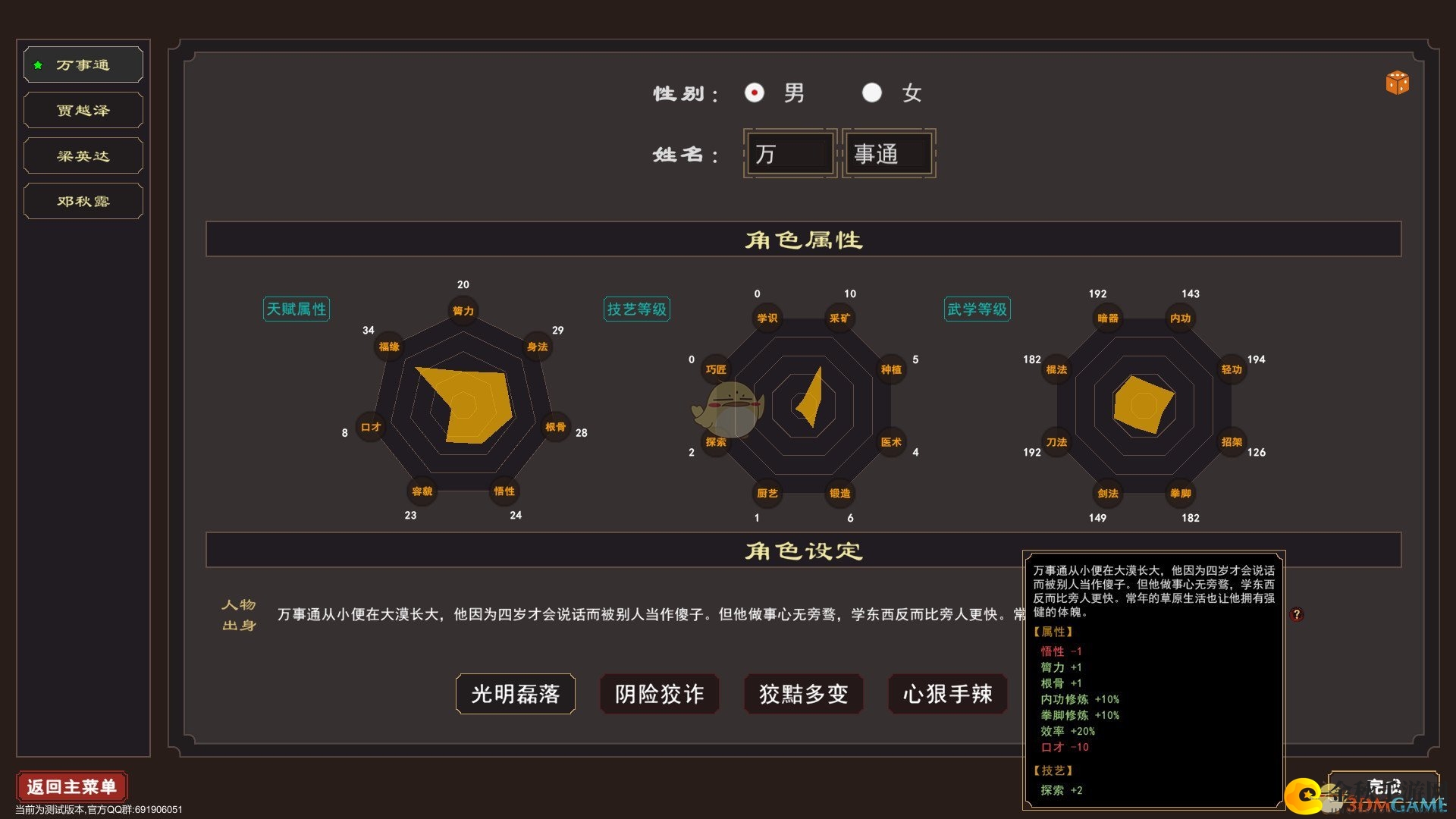Image resolution: width=1456 pixels, height=819 pixels.
Task: Switch to character 万事通 in sidebar
Action: tap(83, 65)
